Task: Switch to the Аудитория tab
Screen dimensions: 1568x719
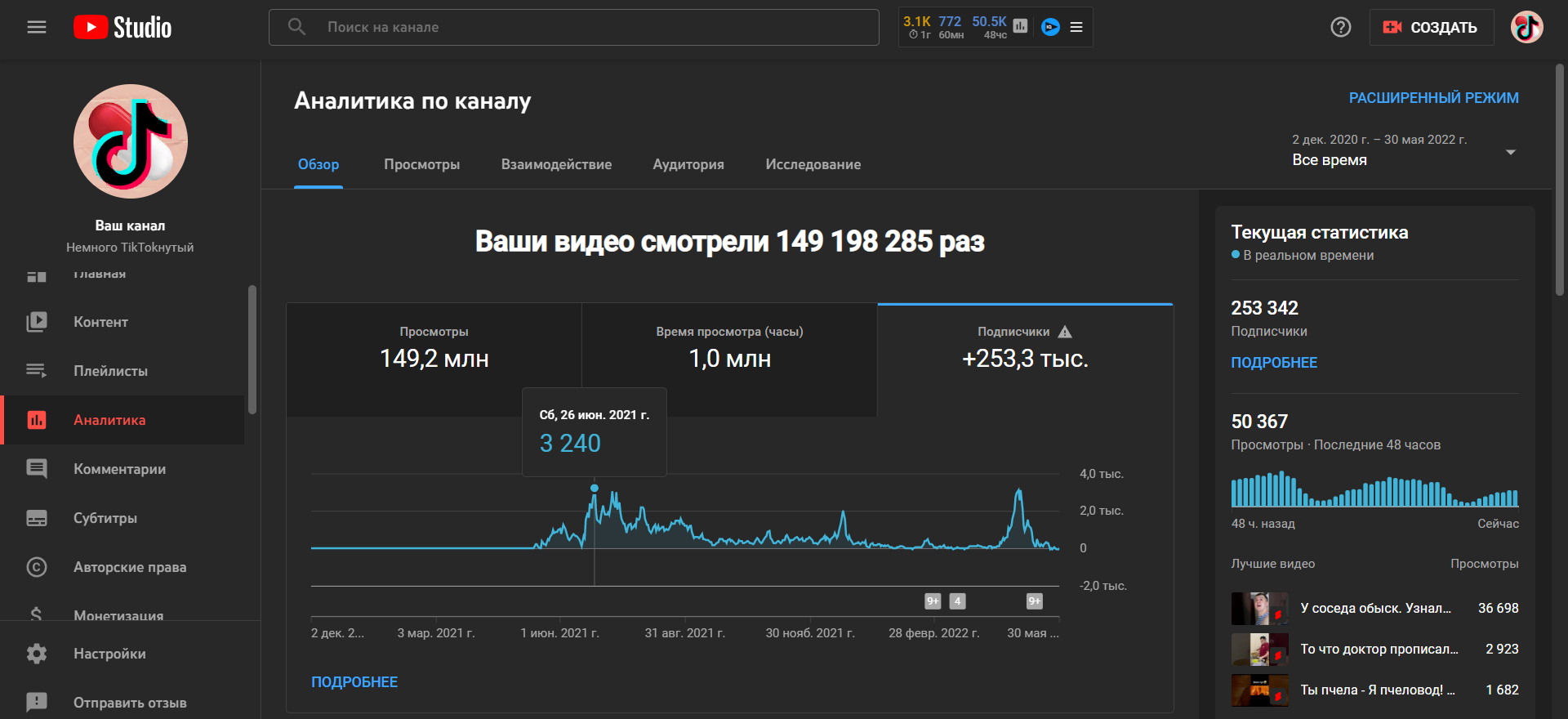Action: point(688,164)
